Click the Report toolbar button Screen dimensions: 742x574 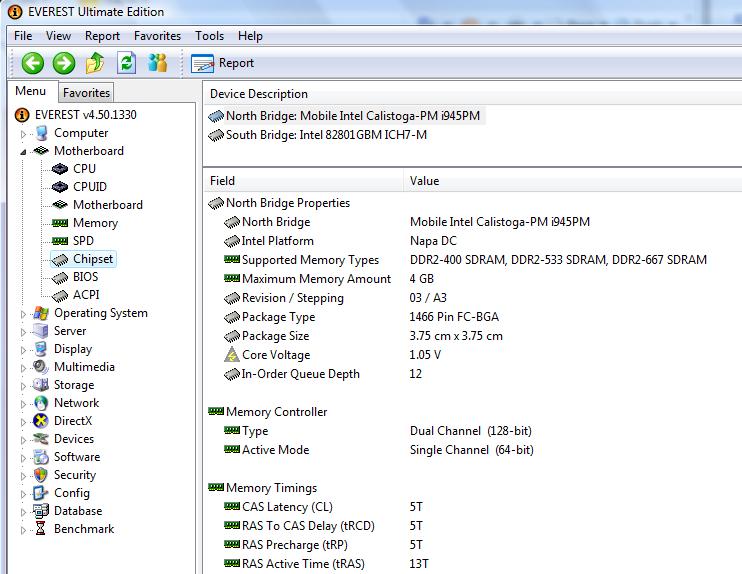(222, 63)
